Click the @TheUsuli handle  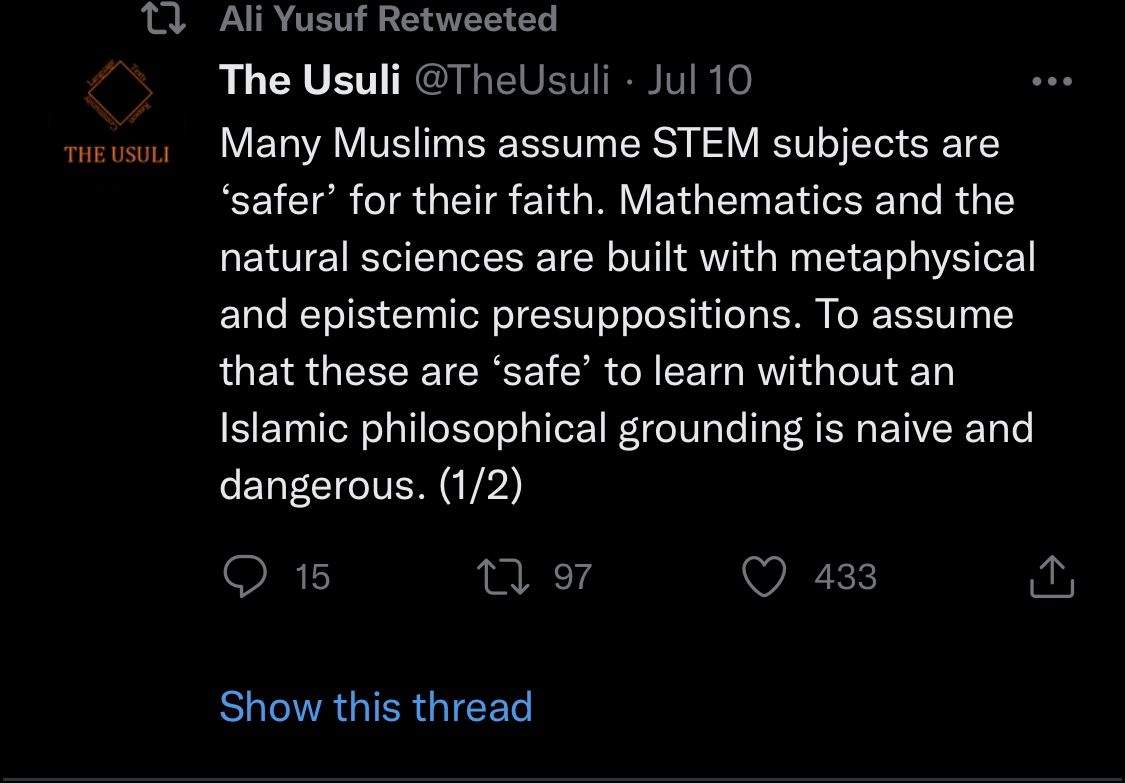(x=511, y=80)
